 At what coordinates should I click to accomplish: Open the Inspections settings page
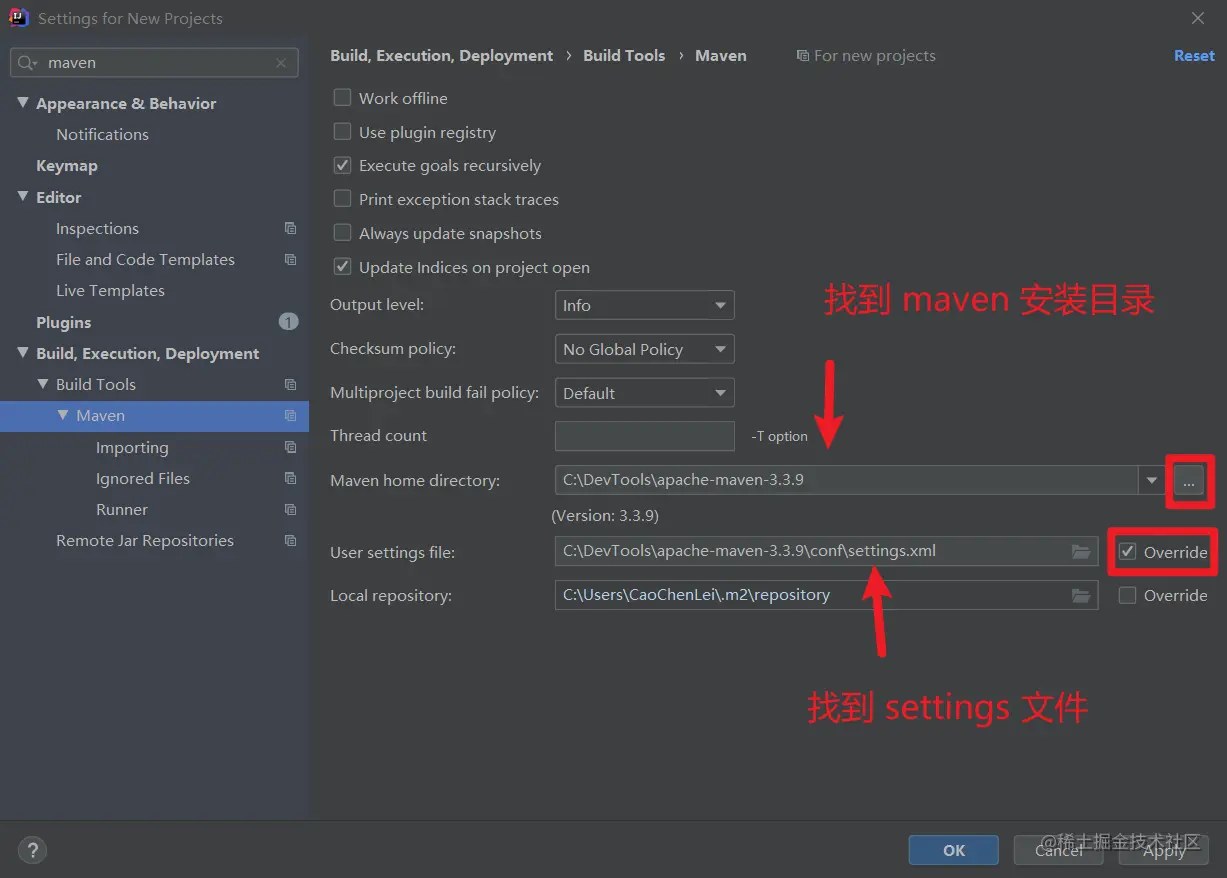[x=97, y=228]
